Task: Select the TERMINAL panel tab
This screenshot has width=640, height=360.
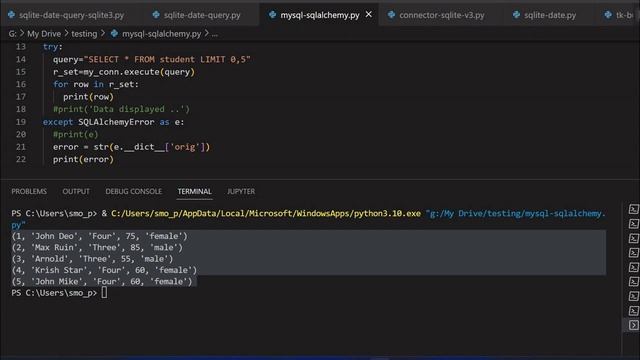Action: coord(194,191)
